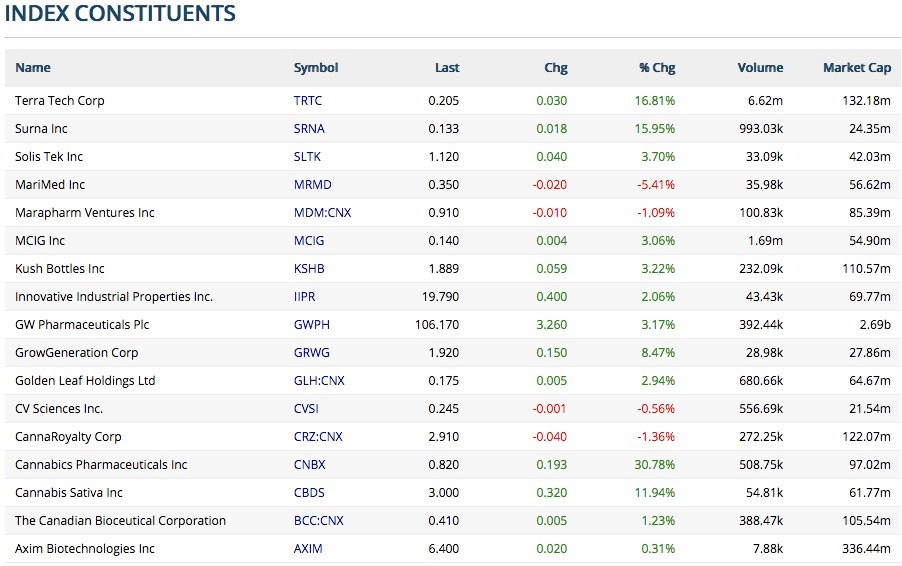The width and height of the screenshot is (902, 566).
Task: Click the 680.66k volume value
Action: point(761,381)
